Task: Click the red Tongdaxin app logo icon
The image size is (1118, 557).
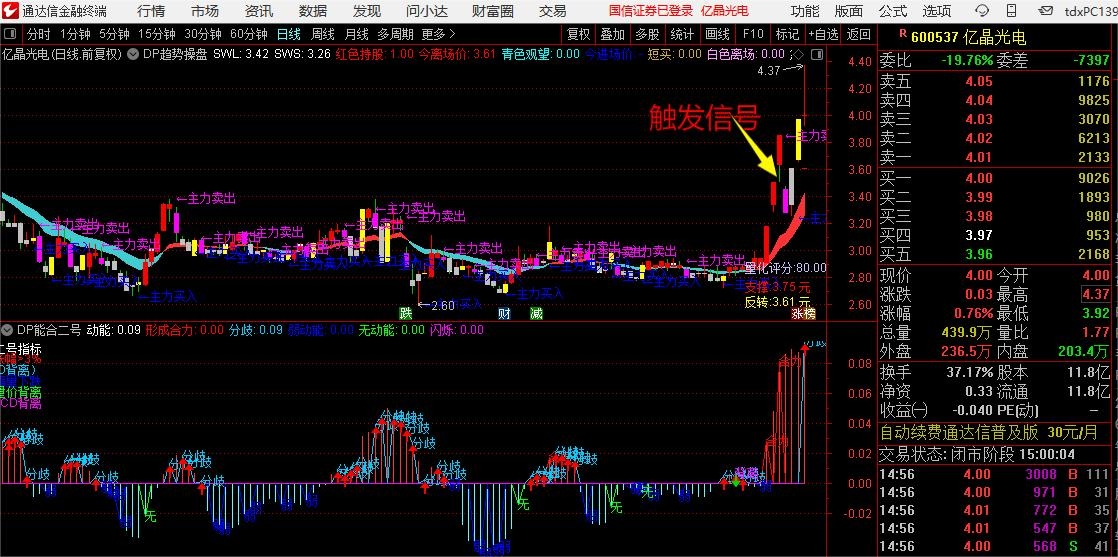Action: 10,11
